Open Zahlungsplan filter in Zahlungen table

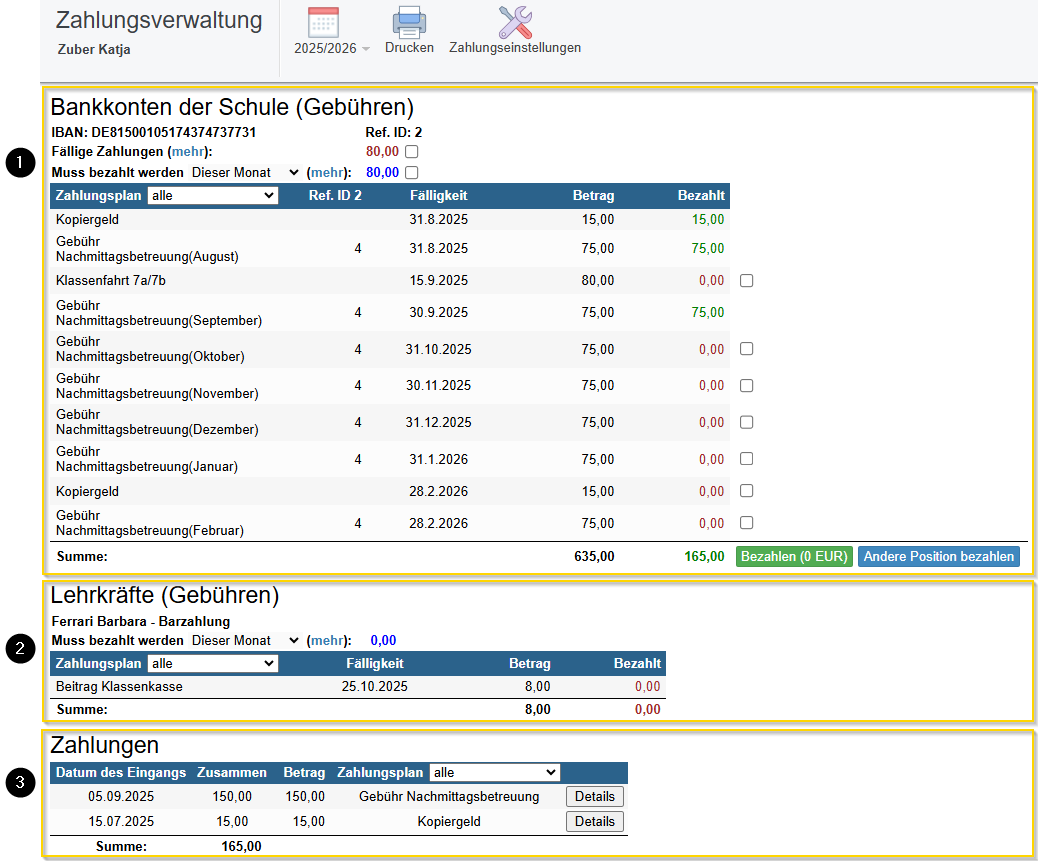(494, 773)
